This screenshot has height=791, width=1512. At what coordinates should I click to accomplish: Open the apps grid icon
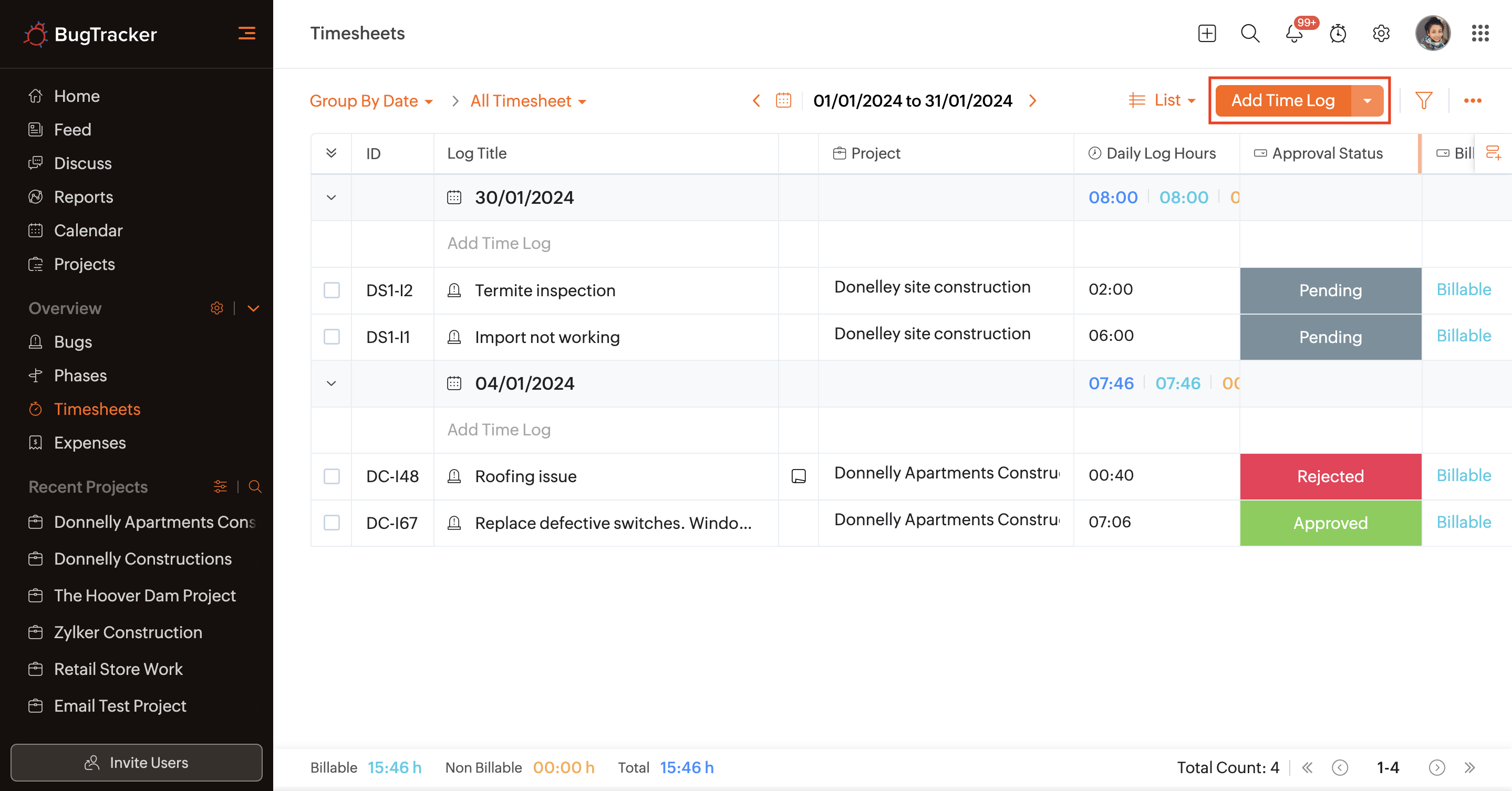(x=1480, y=34)
